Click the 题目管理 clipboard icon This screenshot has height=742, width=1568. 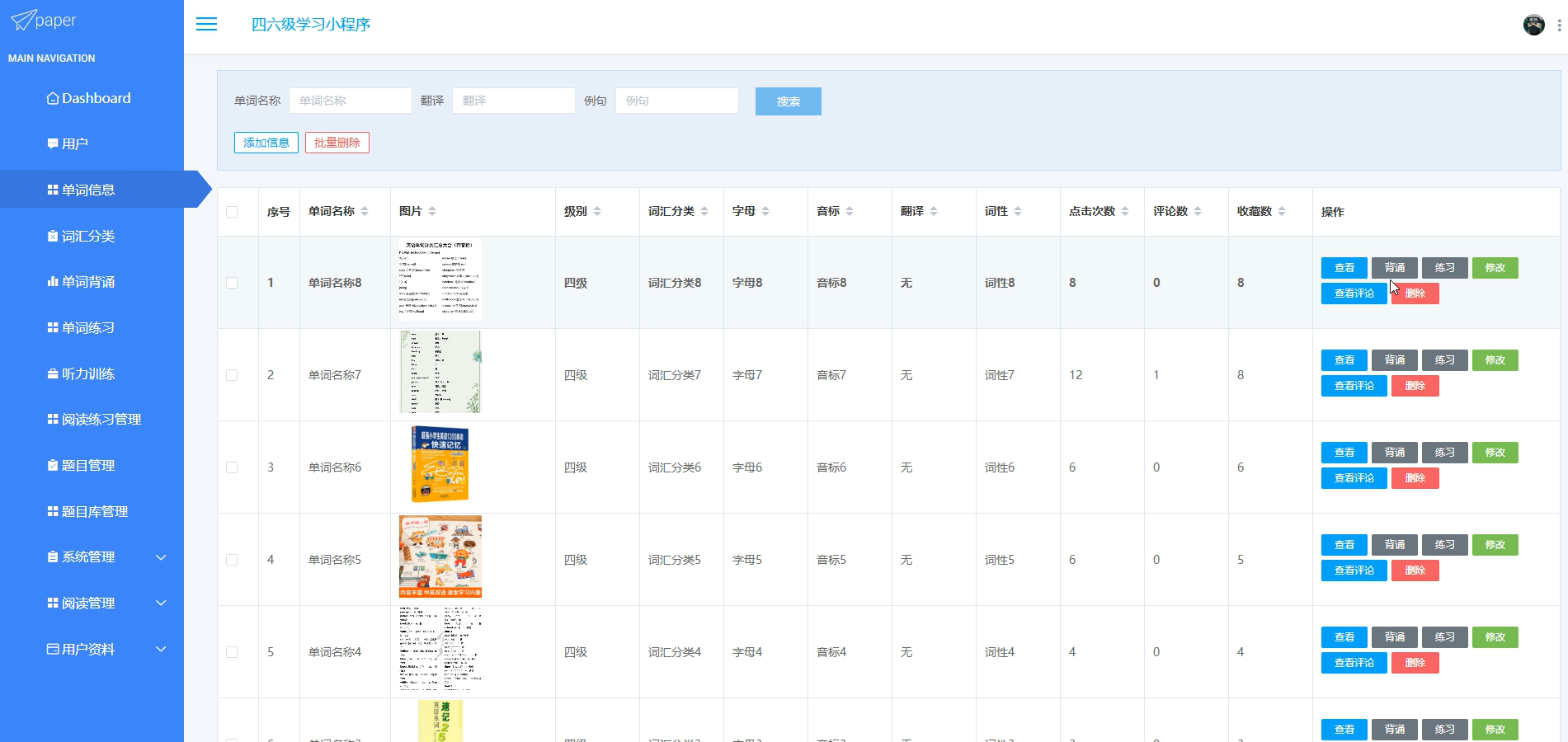click(53, 466)
